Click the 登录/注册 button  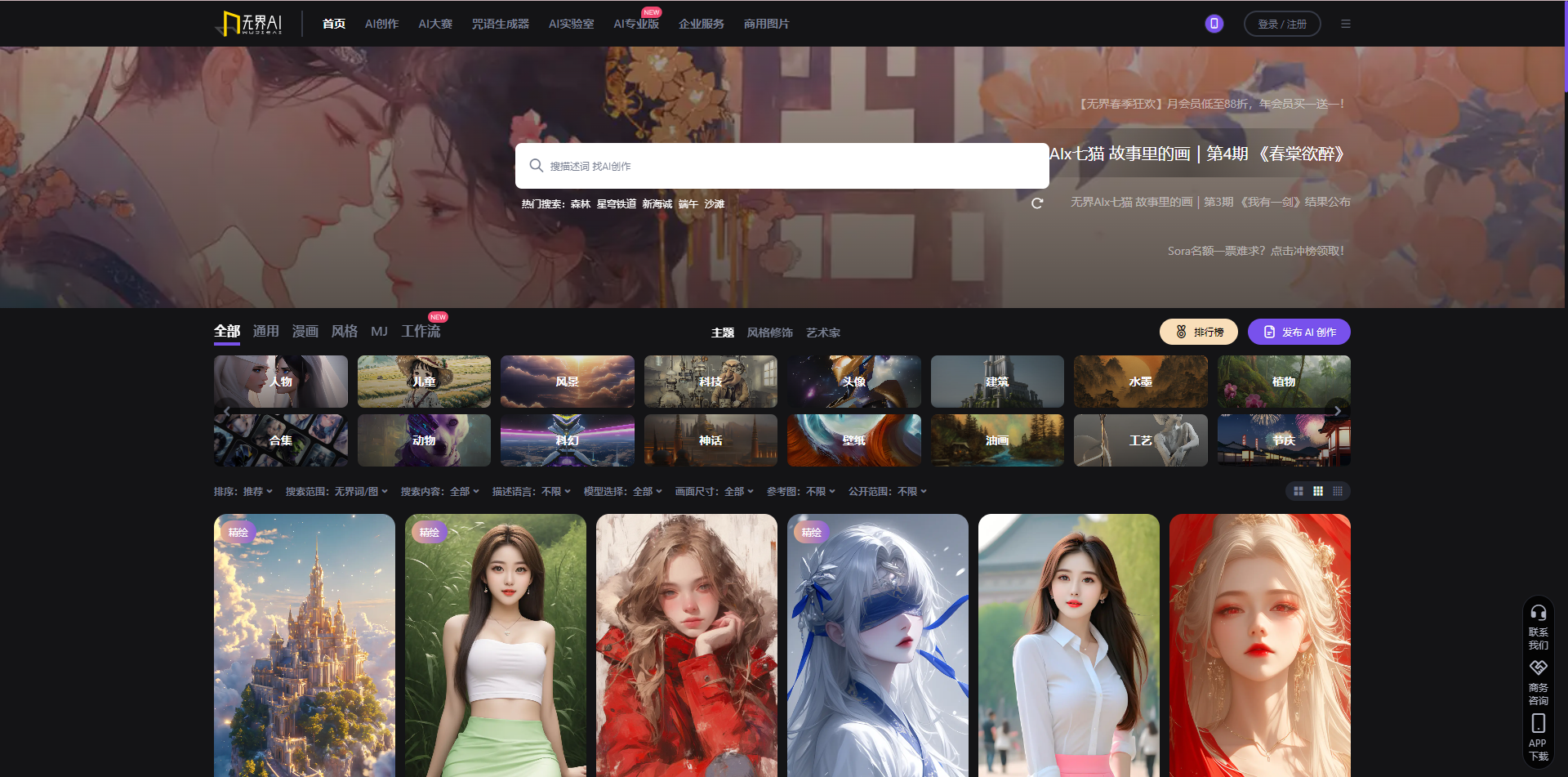pos(1281,24)
